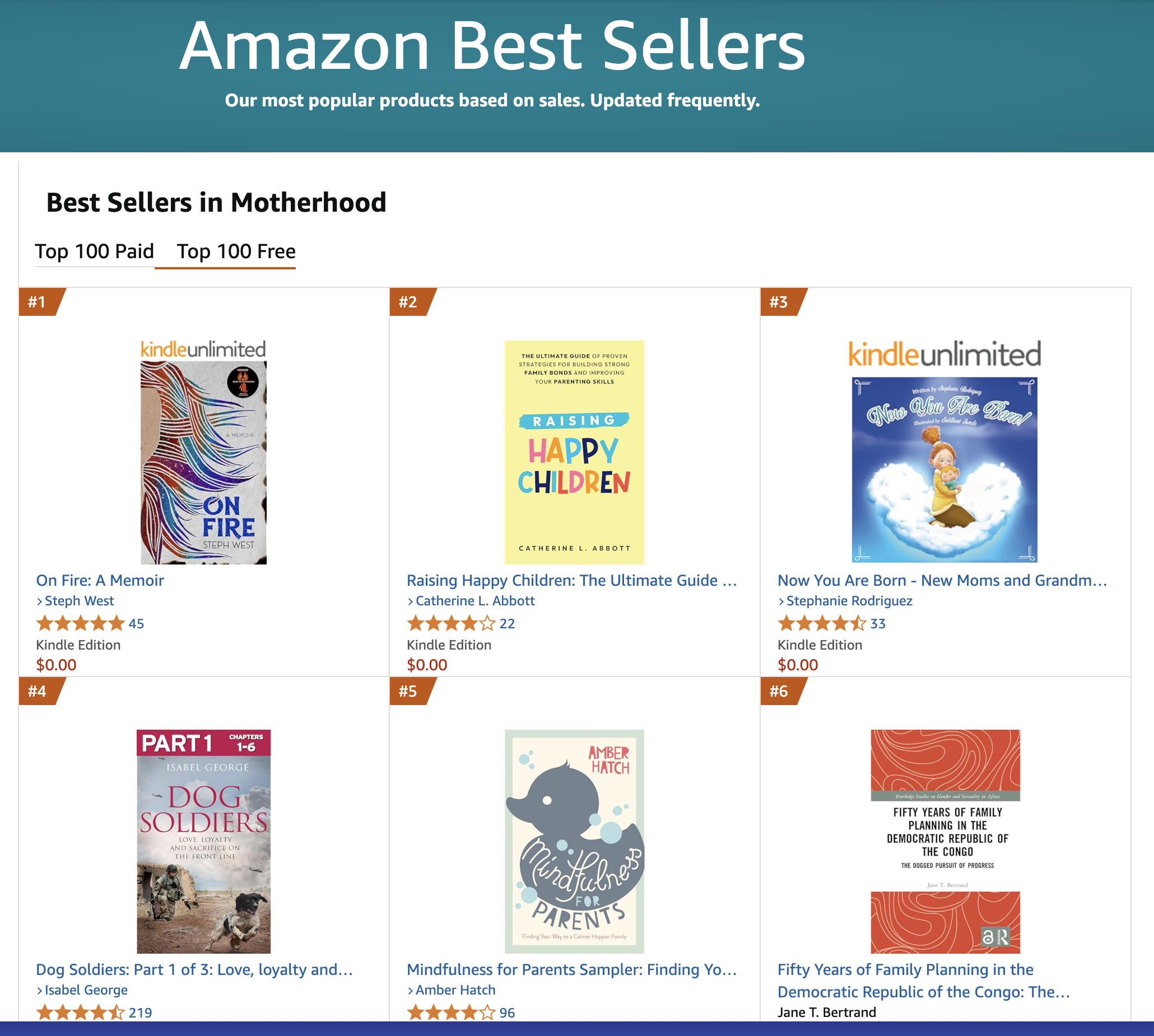Open the 33 reviews for Now You Are Born
The height and width of the screenshot is (1036, 1154).
877,624
